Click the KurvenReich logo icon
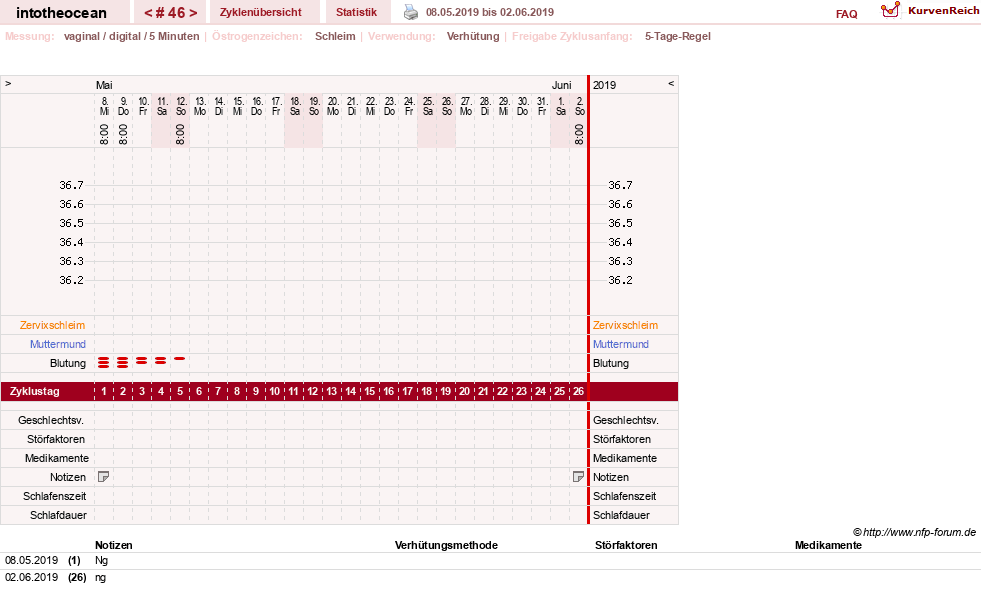 (x=890, y=11)
